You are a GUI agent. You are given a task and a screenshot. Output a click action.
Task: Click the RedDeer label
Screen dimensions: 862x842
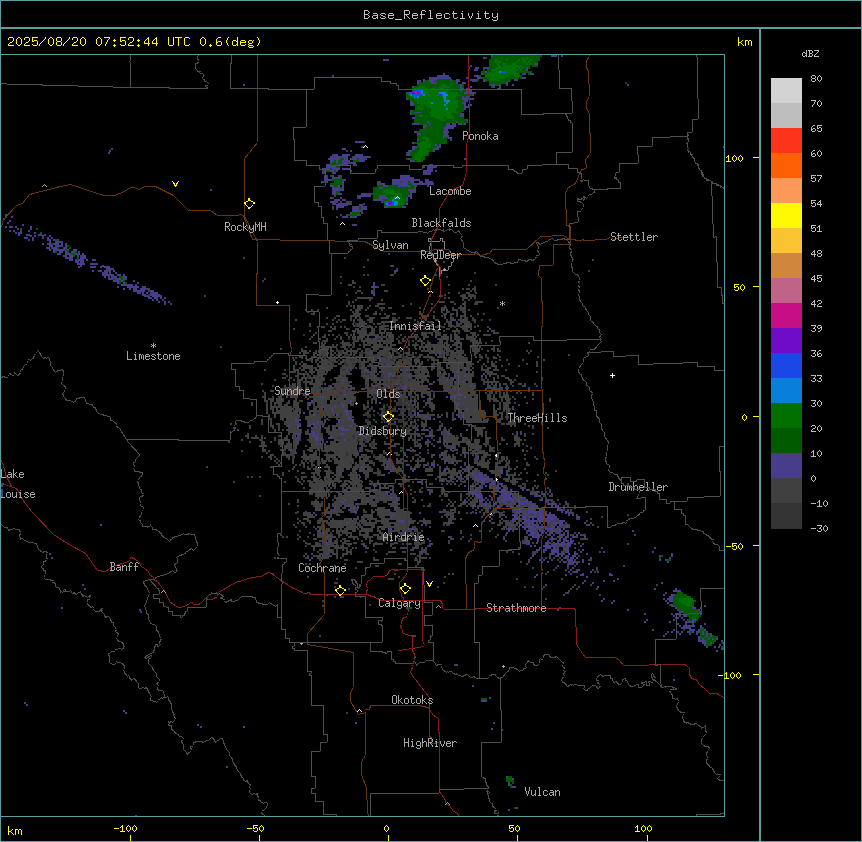coord(440,255)
